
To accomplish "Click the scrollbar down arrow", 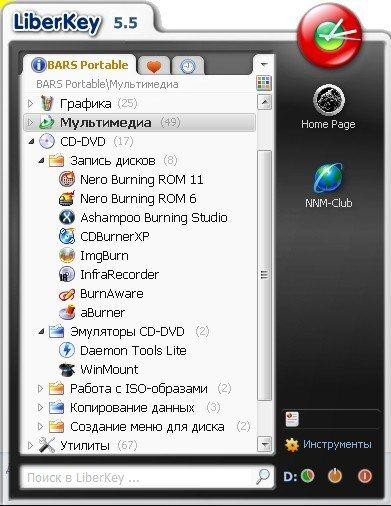I will coord(265,444).
